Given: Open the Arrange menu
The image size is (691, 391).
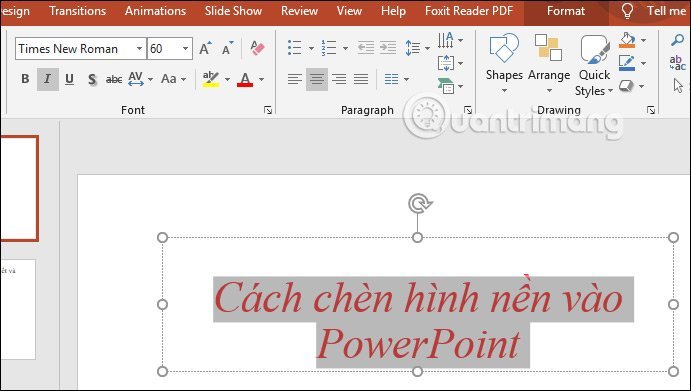Looking at the screenshot, I should pyautogui.click(x=549, y=63).
